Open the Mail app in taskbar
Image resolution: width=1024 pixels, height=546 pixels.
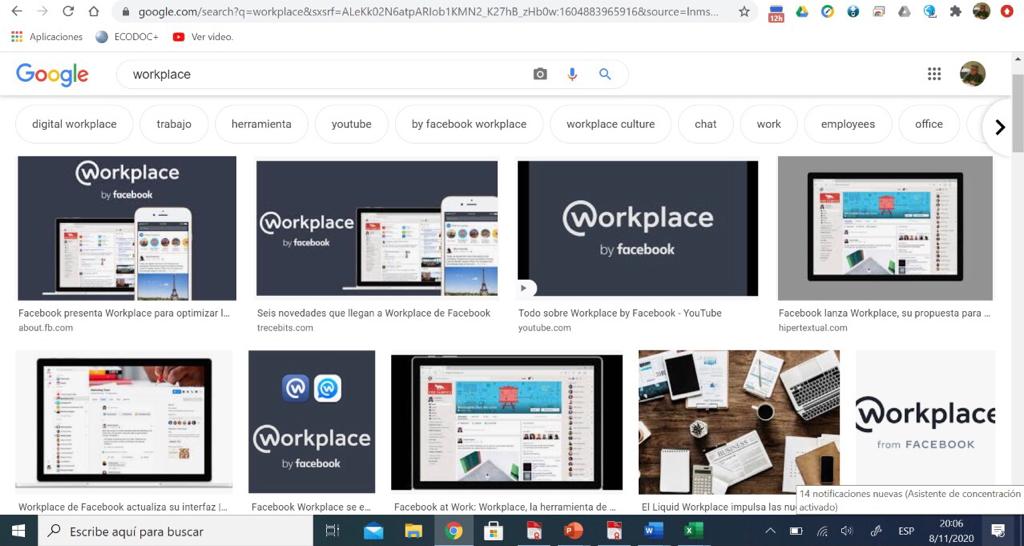pos(373,530)
